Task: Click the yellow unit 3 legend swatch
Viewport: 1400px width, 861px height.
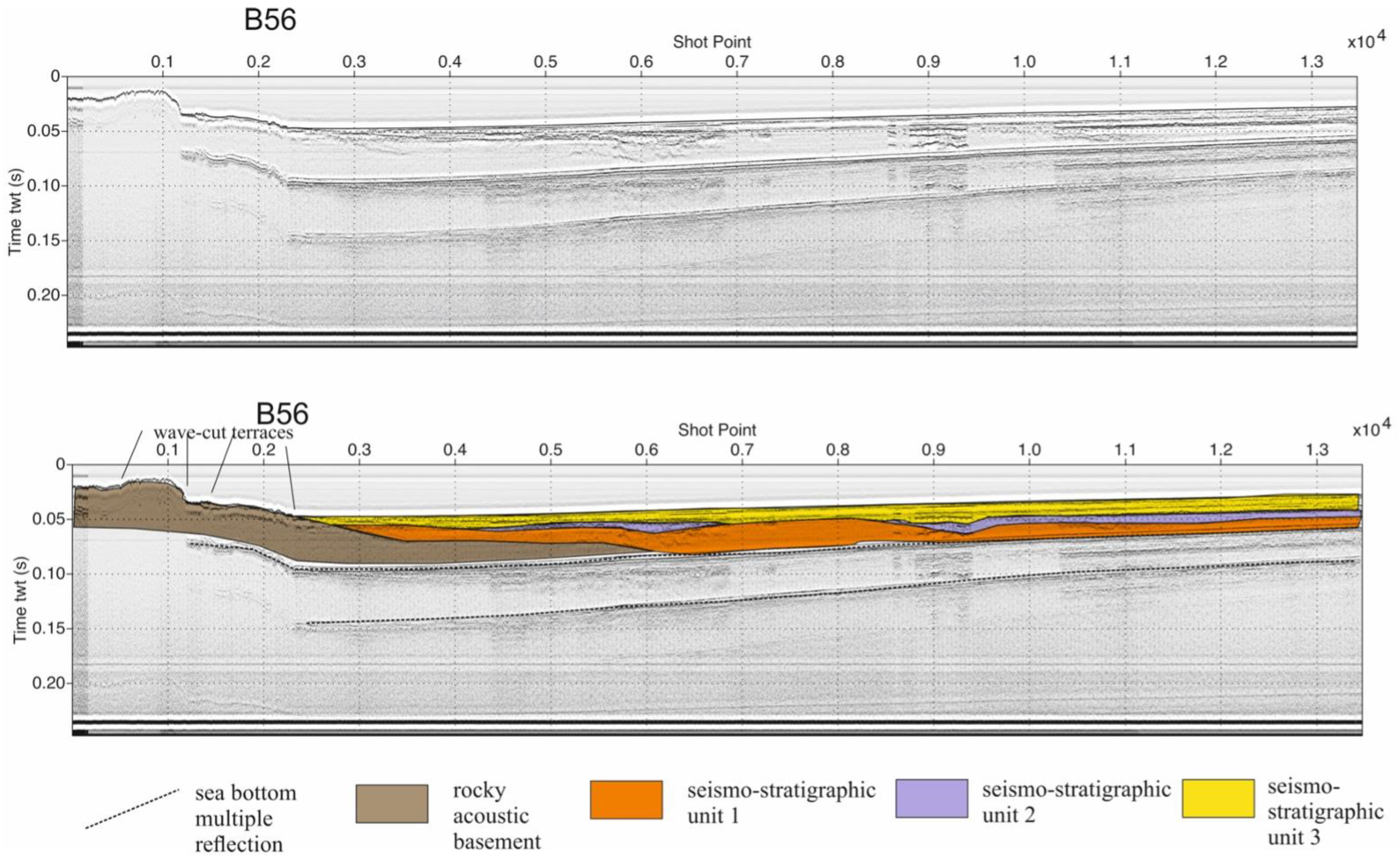Action: (1218, 798)
